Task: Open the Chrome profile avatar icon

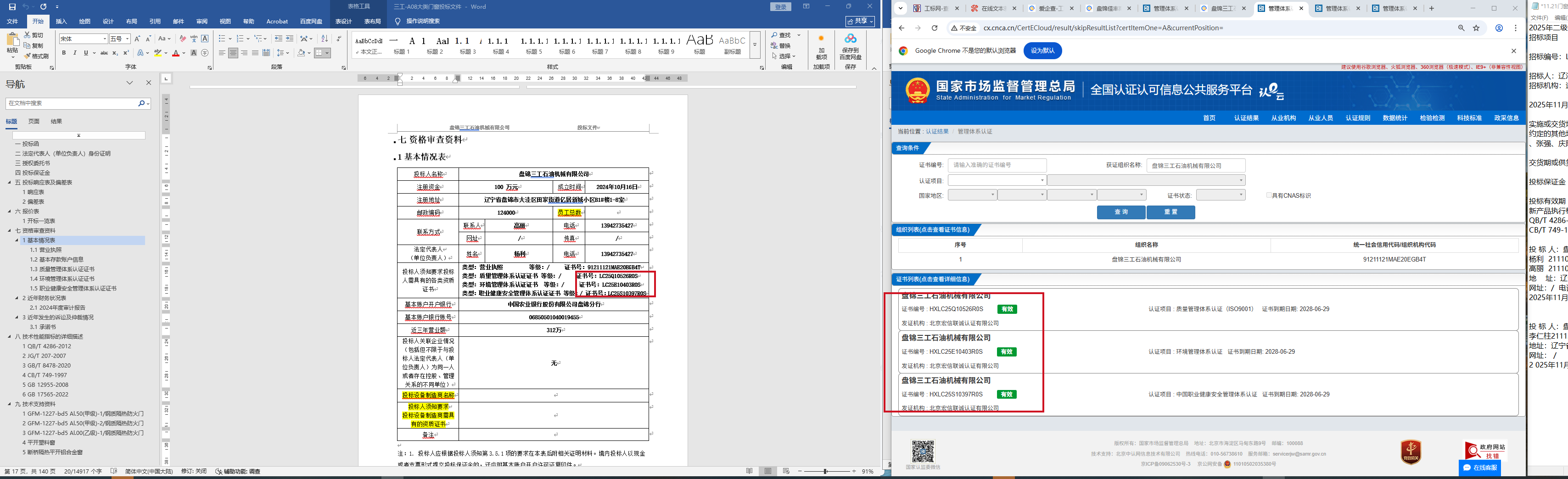Action: tap(1499, 28)
